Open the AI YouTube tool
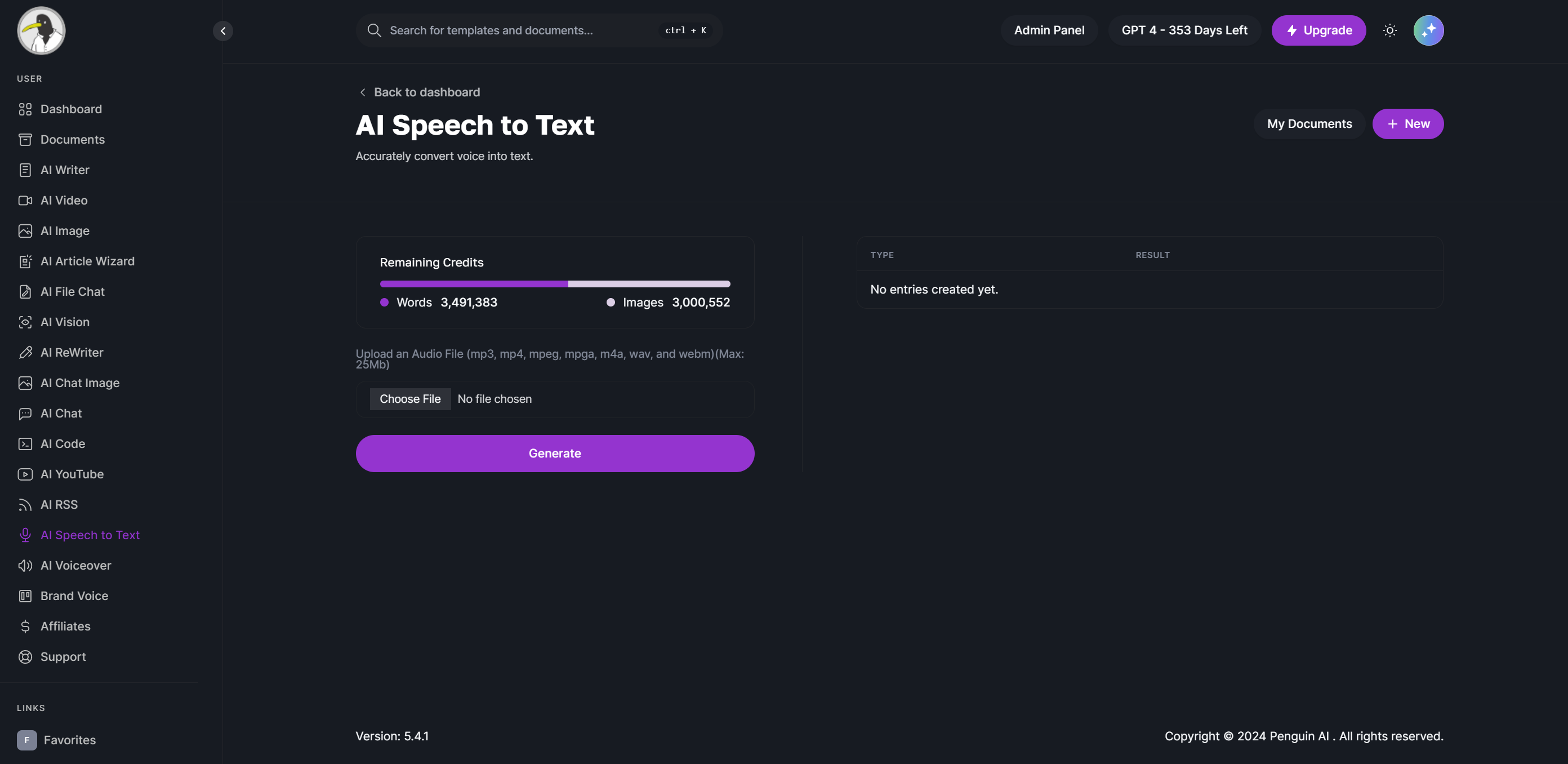The image size is (1568, 764). coord(71,474)
